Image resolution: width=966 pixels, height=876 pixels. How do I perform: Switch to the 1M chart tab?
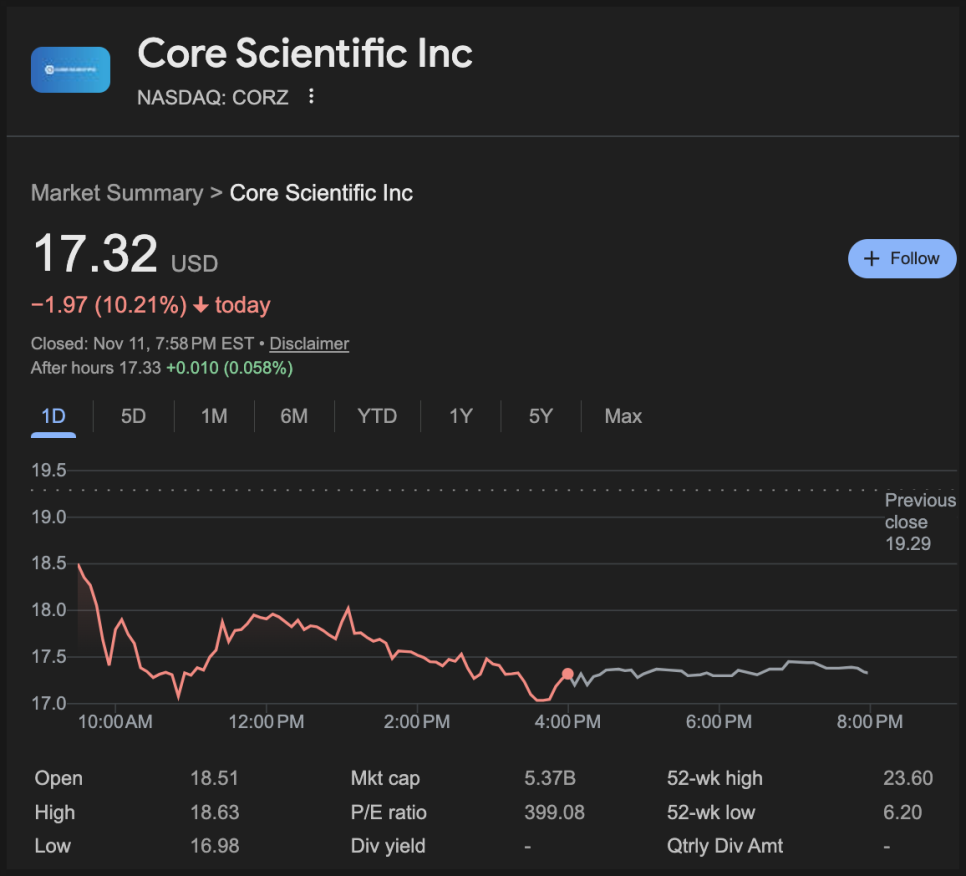click(214, 416)
